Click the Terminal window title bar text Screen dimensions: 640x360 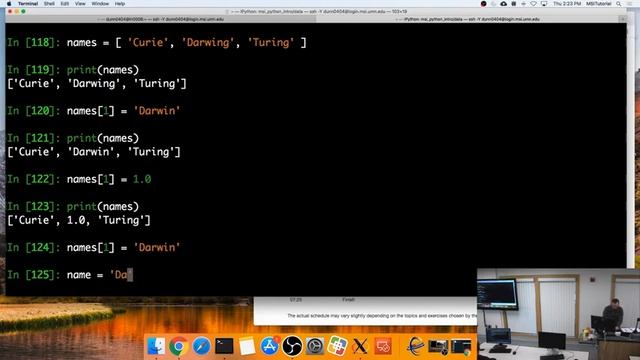tap(320, 11)
